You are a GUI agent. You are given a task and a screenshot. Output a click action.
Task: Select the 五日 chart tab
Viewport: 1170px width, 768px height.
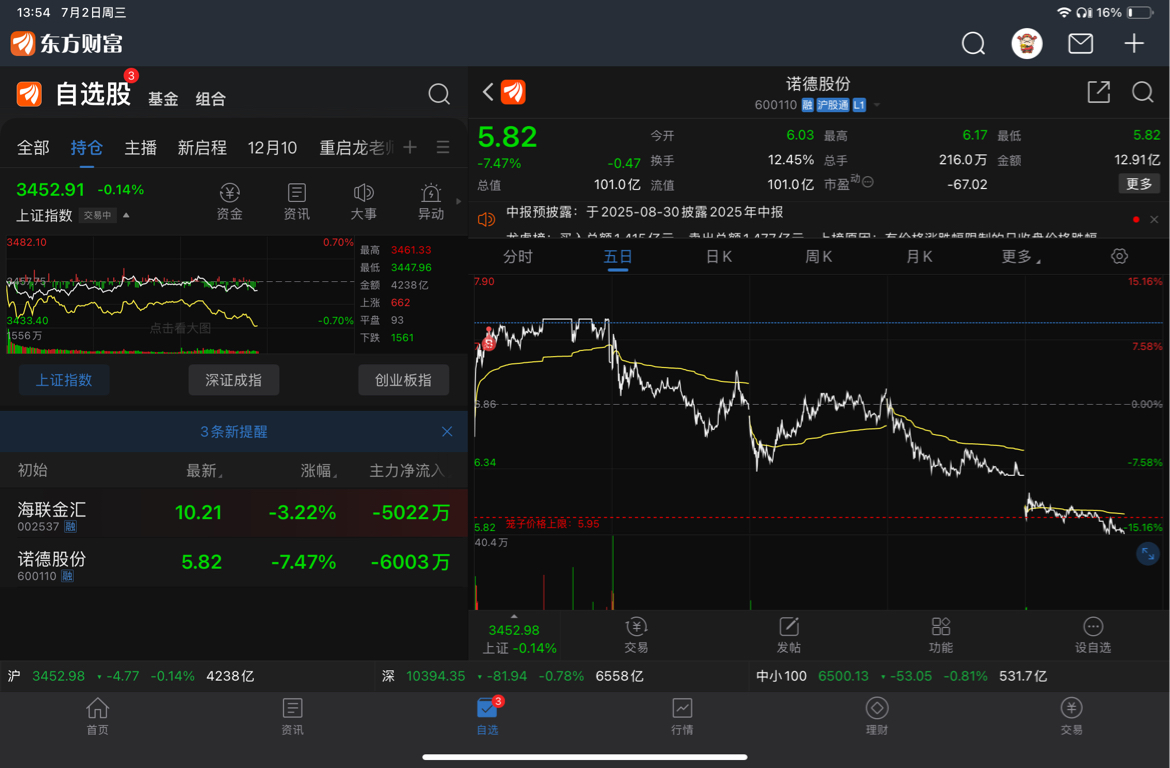point(618,257)
